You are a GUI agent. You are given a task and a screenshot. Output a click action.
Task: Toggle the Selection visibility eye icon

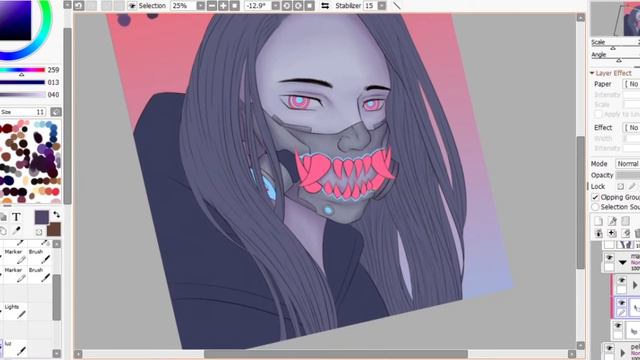[132, 6]
